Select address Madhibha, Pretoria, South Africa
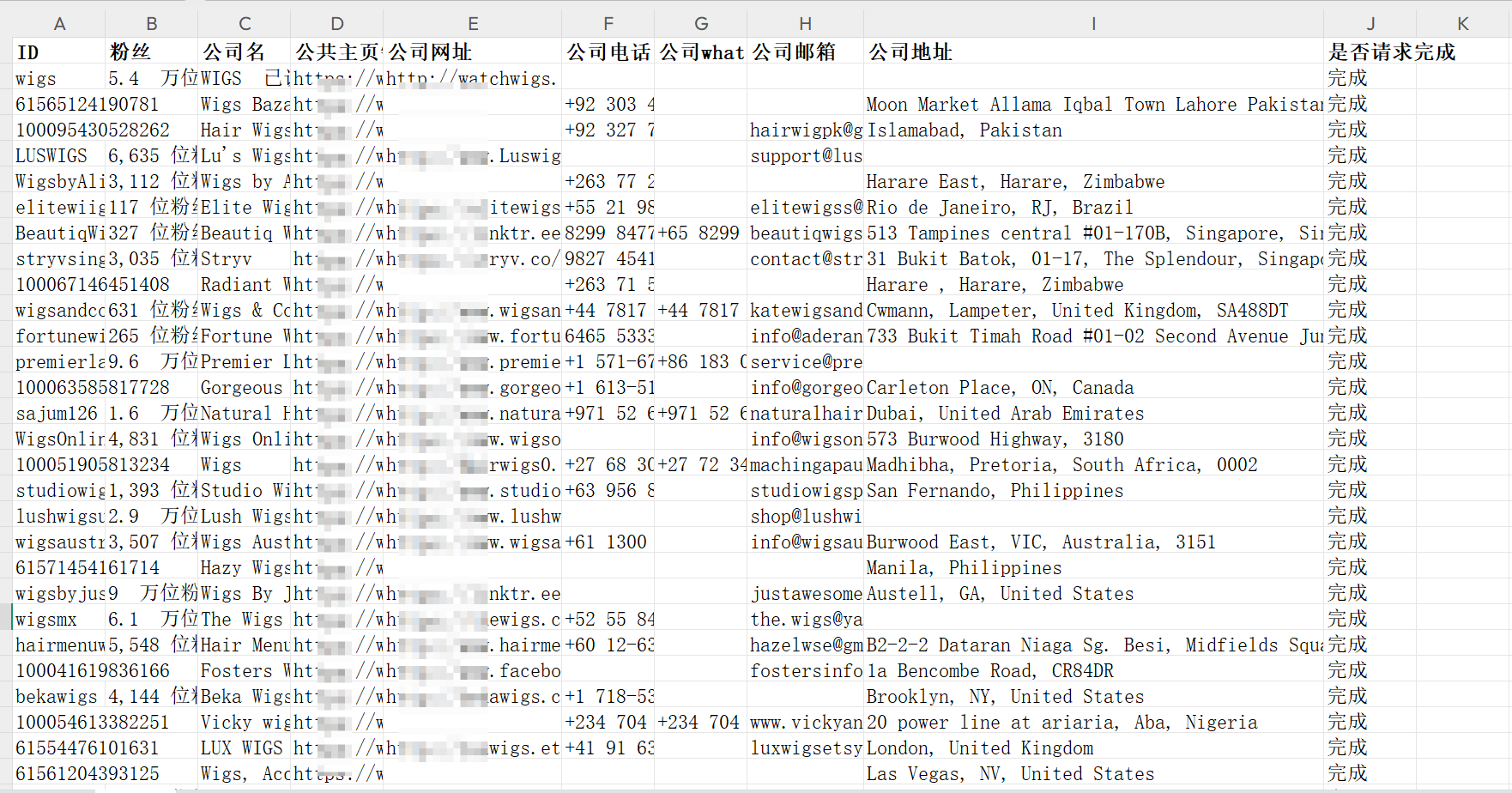The image size is (1512, 793). 1093,465
